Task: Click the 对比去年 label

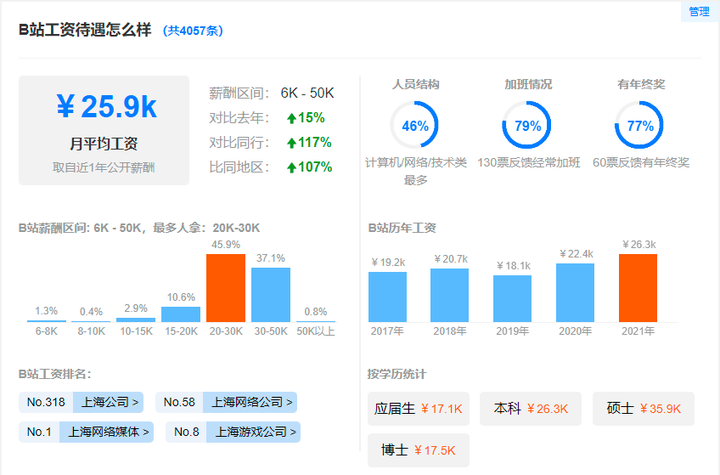Action: coord(239,118)
